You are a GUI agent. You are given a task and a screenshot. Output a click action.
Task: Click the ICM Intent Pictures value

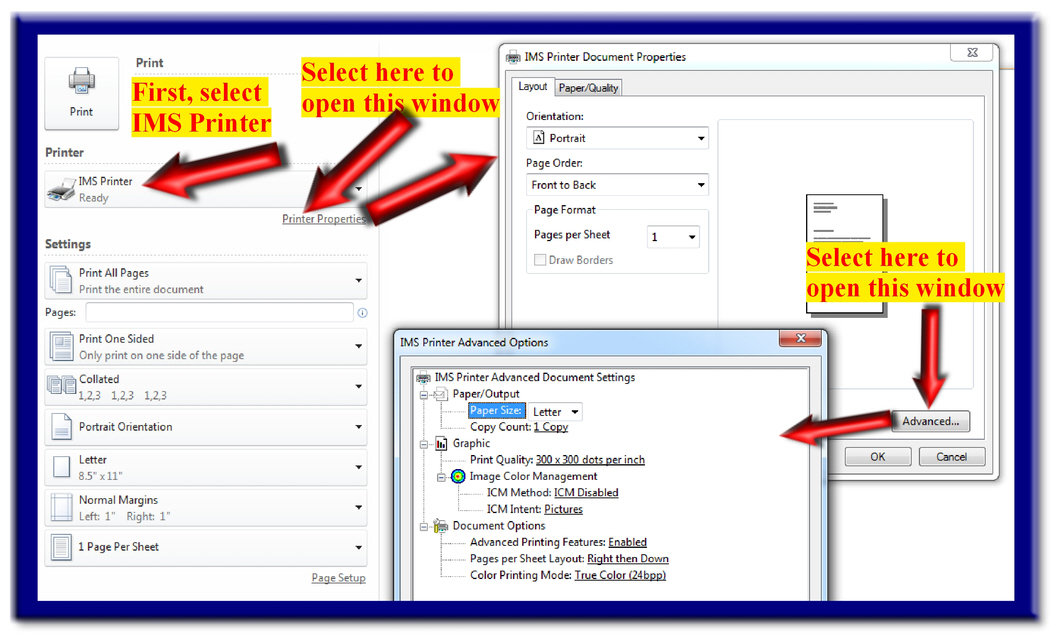(564, 510)
